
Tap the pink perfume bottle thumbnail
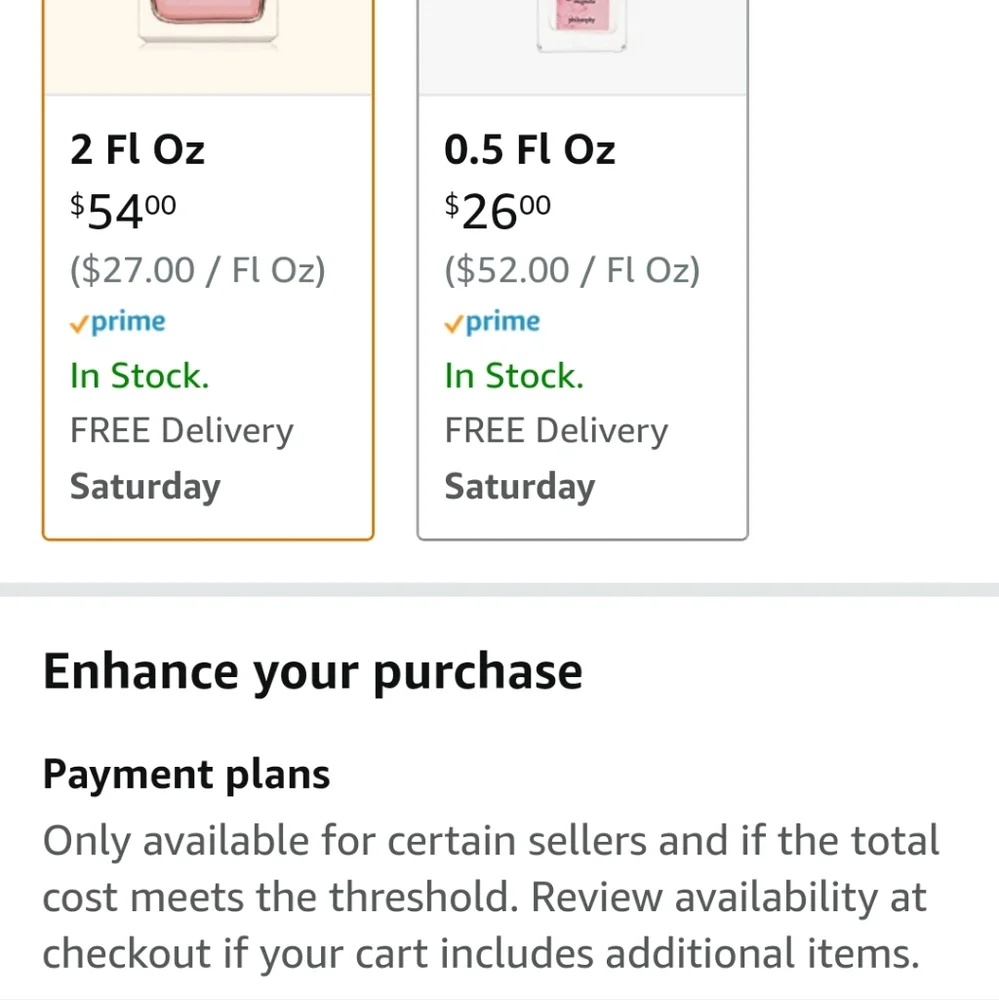208,22
